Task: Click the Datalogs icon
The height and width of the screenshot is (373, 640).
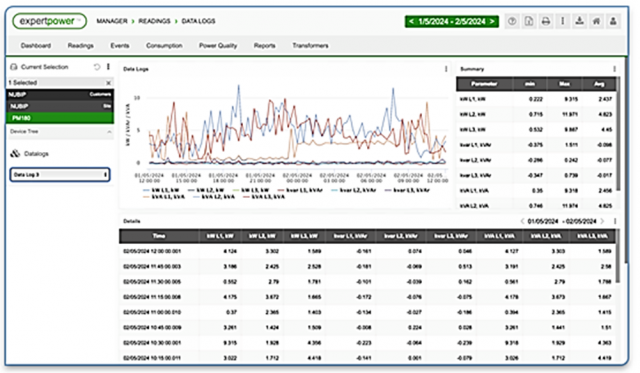Action: click(15, 153)
